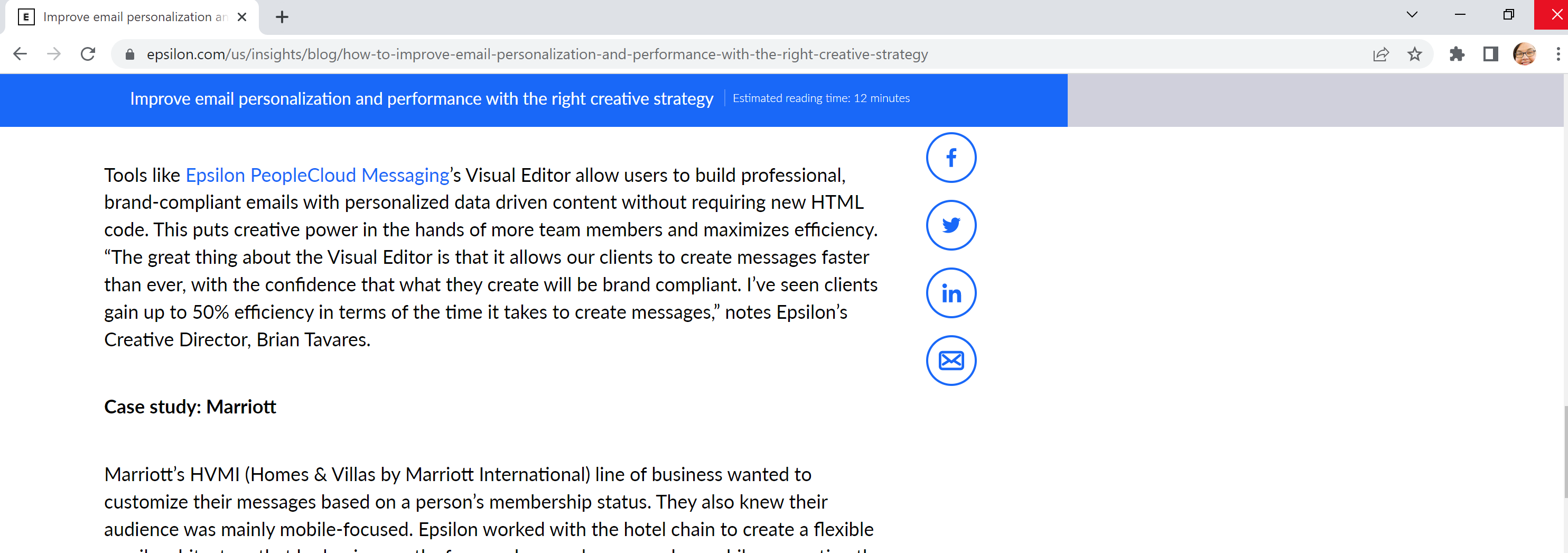
Task: Open tab search dropdown chevron
Action: pyautogui.click(x=1412, y=15)
